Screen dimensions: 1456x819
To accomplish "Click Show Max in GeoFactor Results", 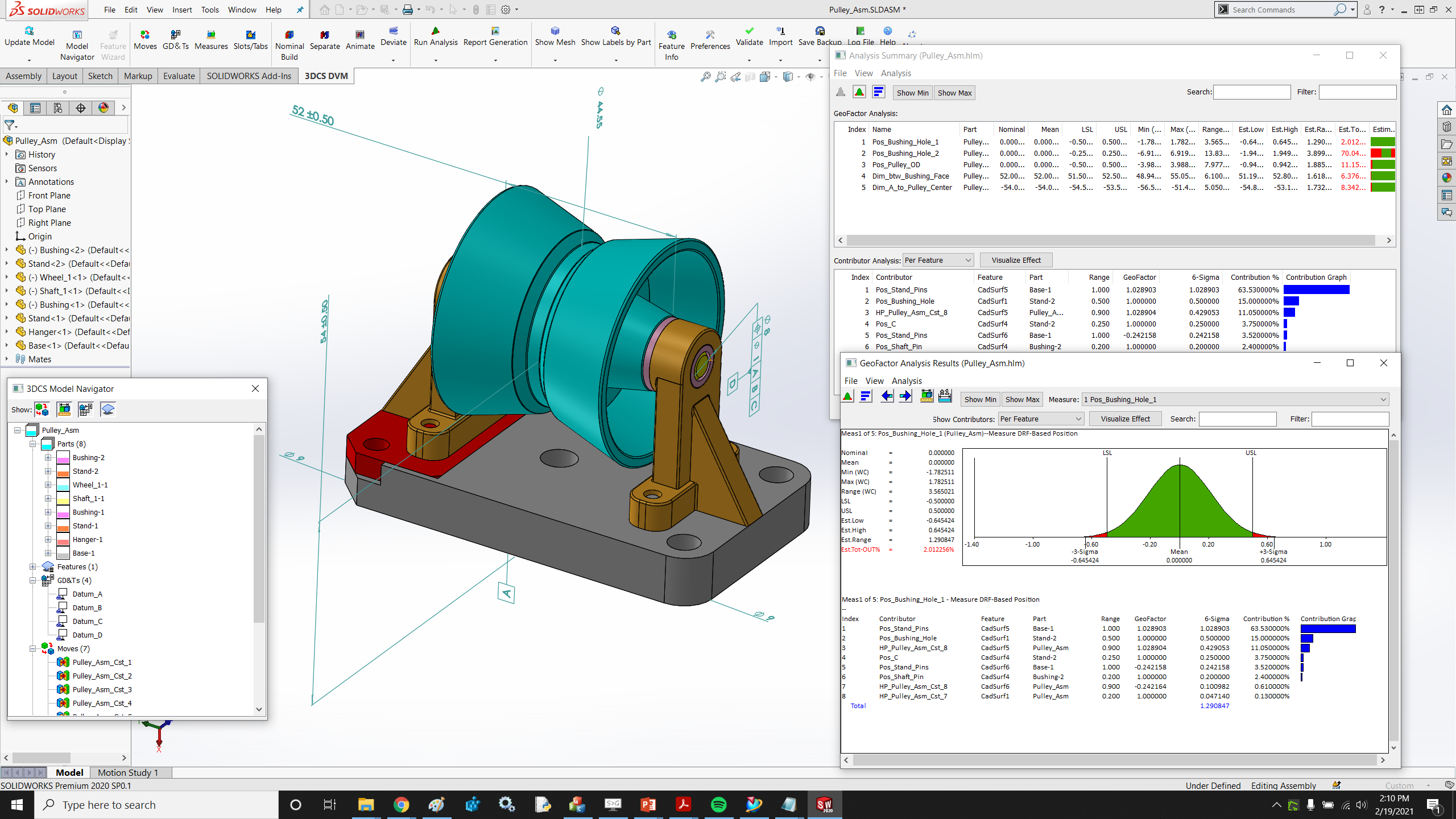I will tap(1021, 399).
